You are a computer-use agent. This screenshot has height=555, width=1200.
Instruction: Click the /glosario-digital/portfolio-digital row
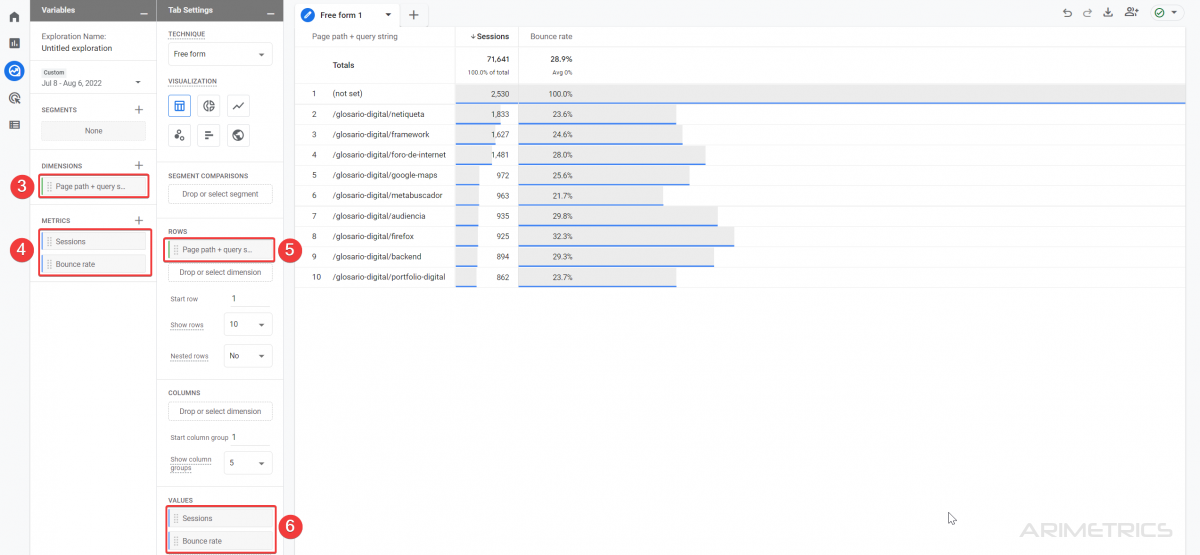point(740,277)
